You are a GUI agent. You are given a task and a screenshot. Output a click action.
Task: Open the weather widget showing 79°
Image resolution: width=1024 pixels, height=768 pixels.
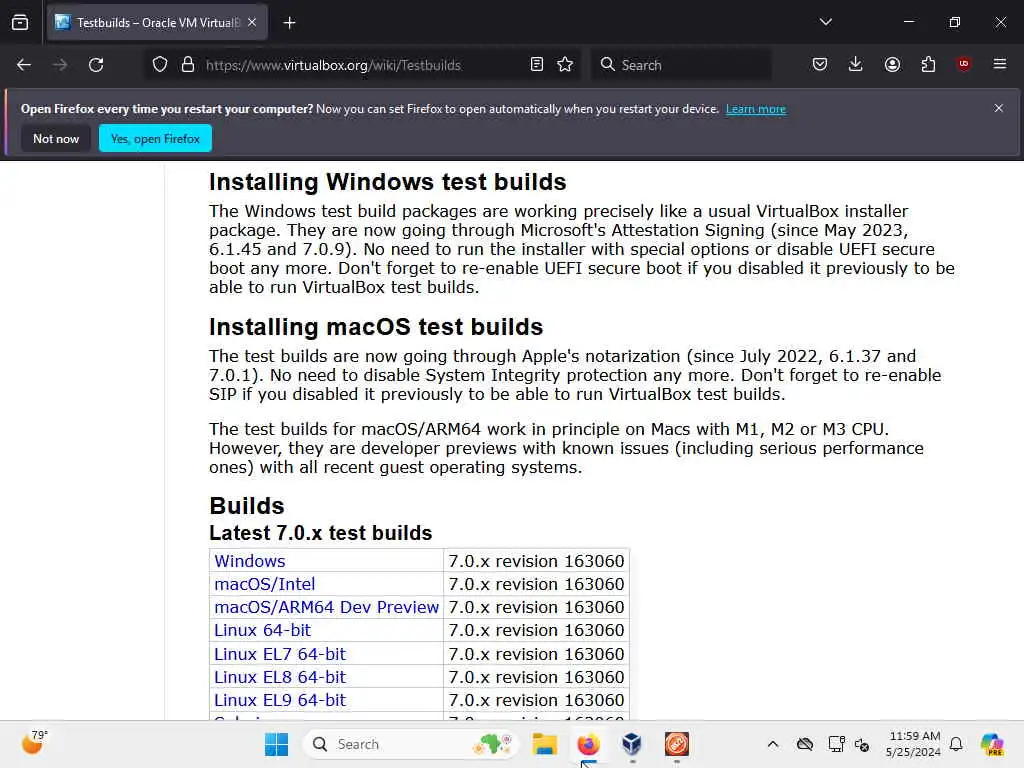click(34, 743)
